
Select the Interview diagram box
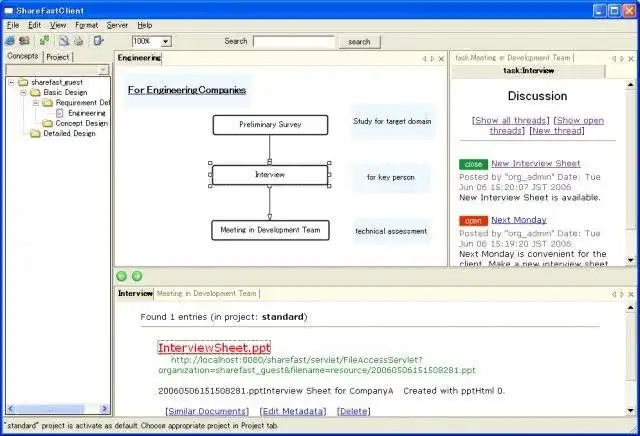270,175
